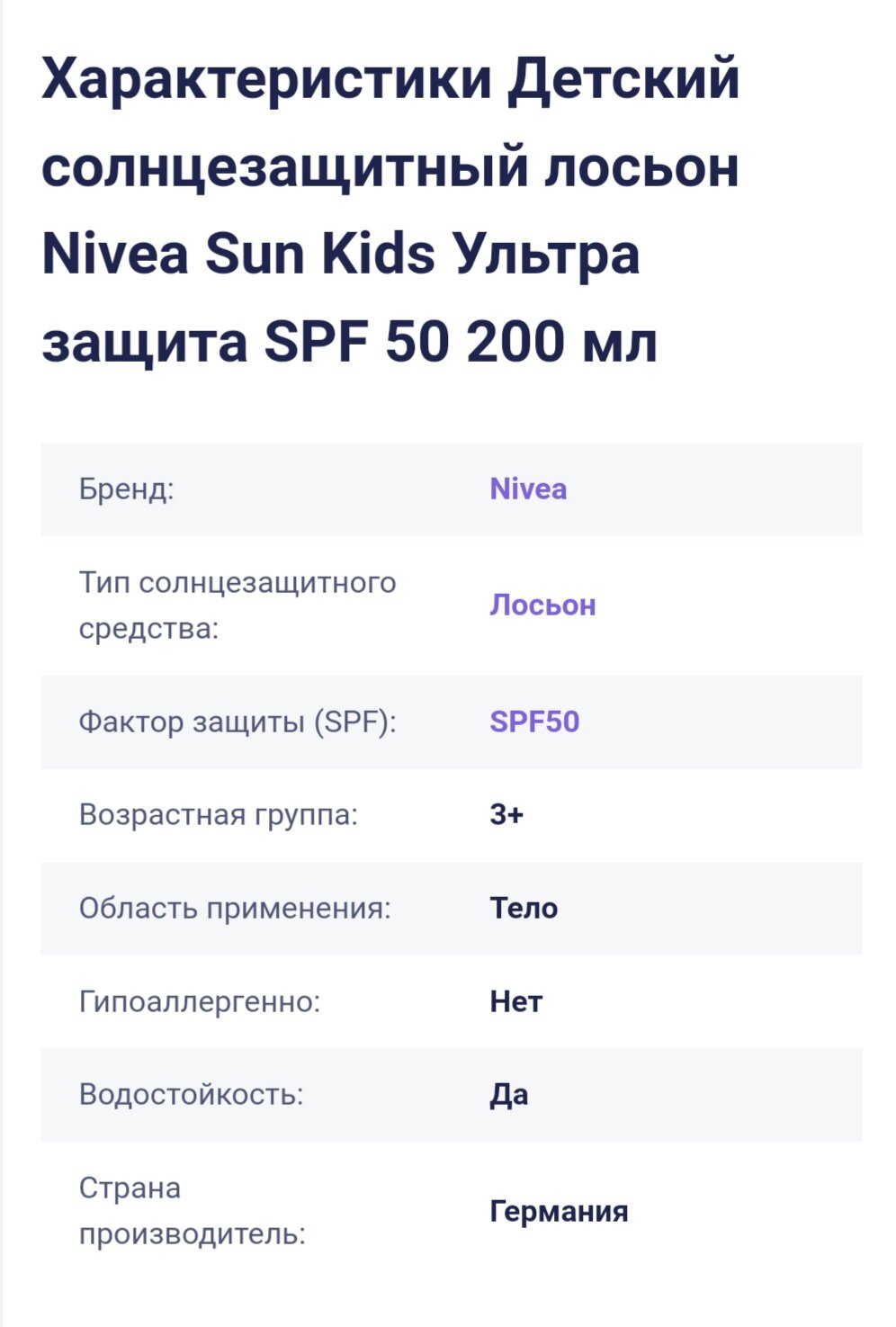Click the Возрастная группа label
This screenshot has width=896, height=1327.
[x=218, y=815]
